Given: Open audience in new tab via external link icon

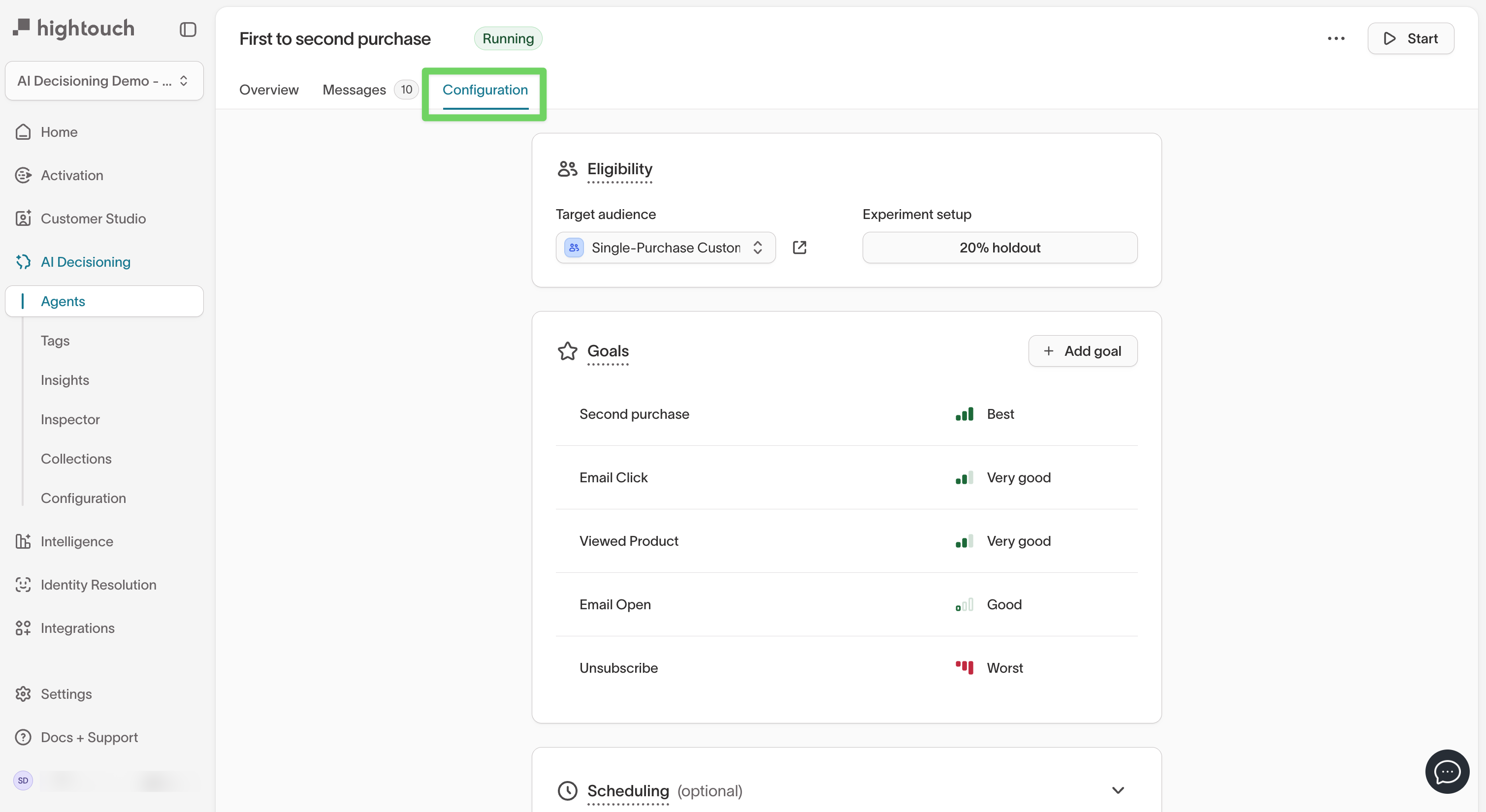Looking at the screenshot, I should click(x=800, y=247).
